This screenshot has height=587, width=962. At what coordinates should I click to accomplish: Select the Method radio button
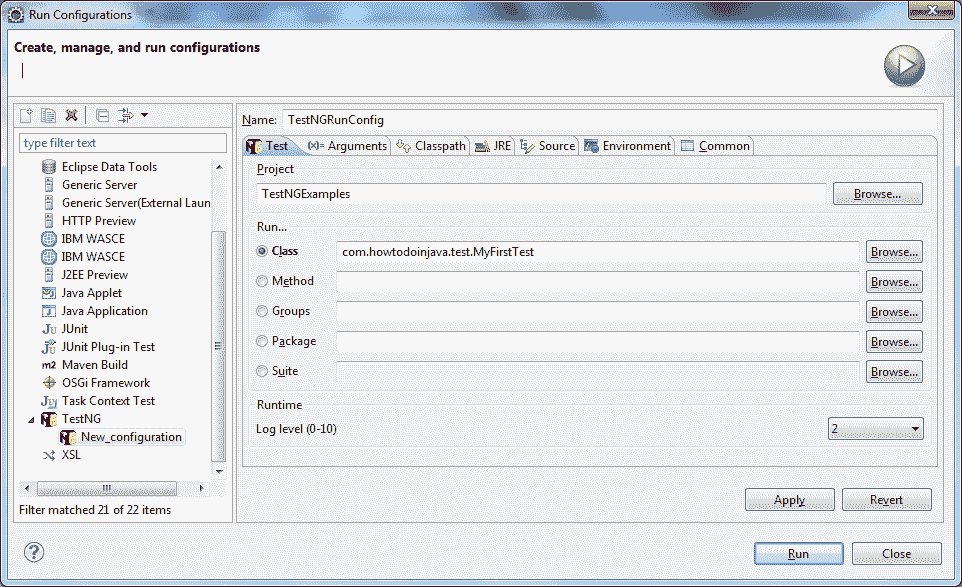click(x=262, y=281)
